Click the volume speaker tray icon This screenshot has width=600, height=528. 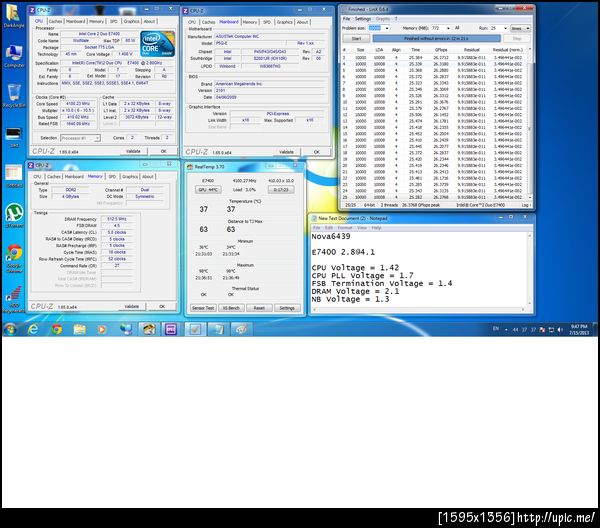[560, 329]
